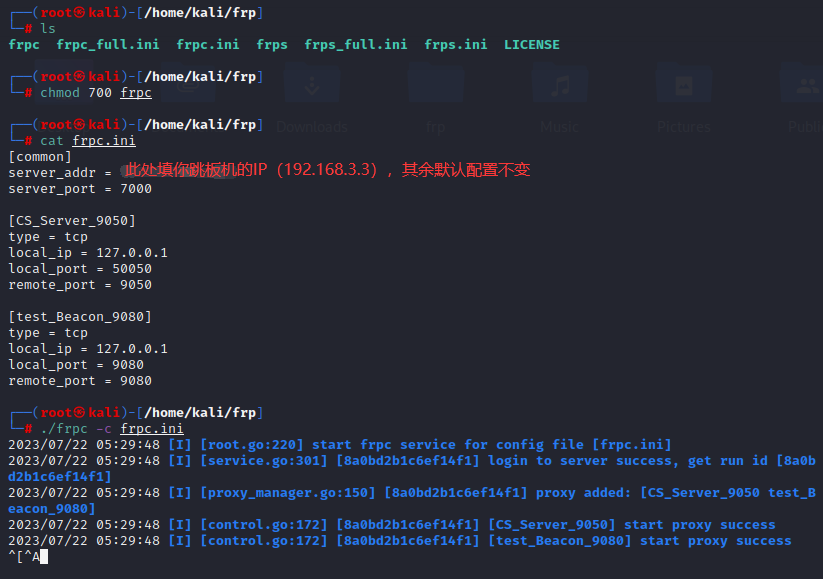Click the [test_Beacon_9080] section header
Screen dimensions: 823x579
click(80, 317)
